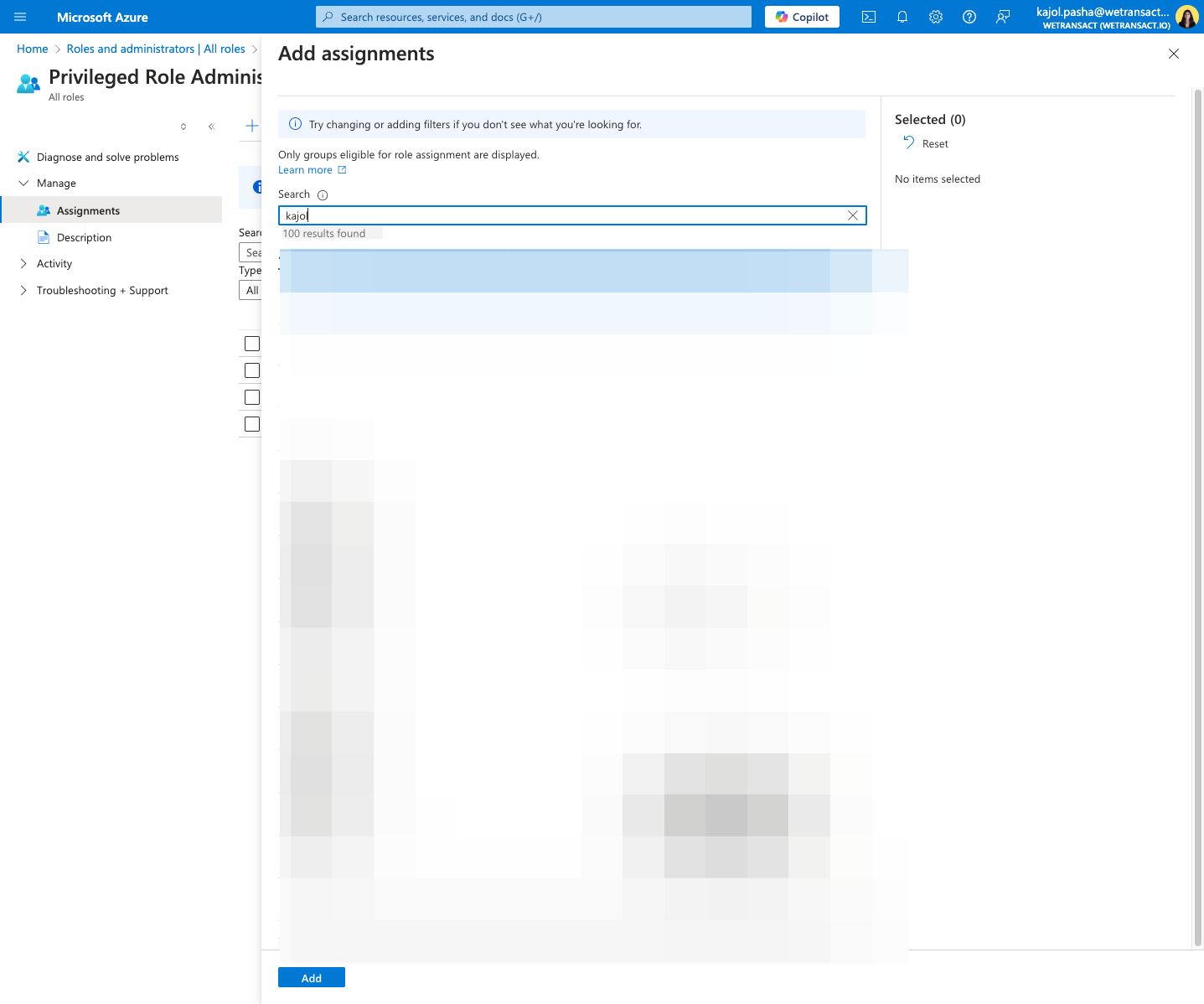This screenshot has height=1004, width=1204.
Task: Open the Feedback icon in header
Action: tap(1003, 17)
